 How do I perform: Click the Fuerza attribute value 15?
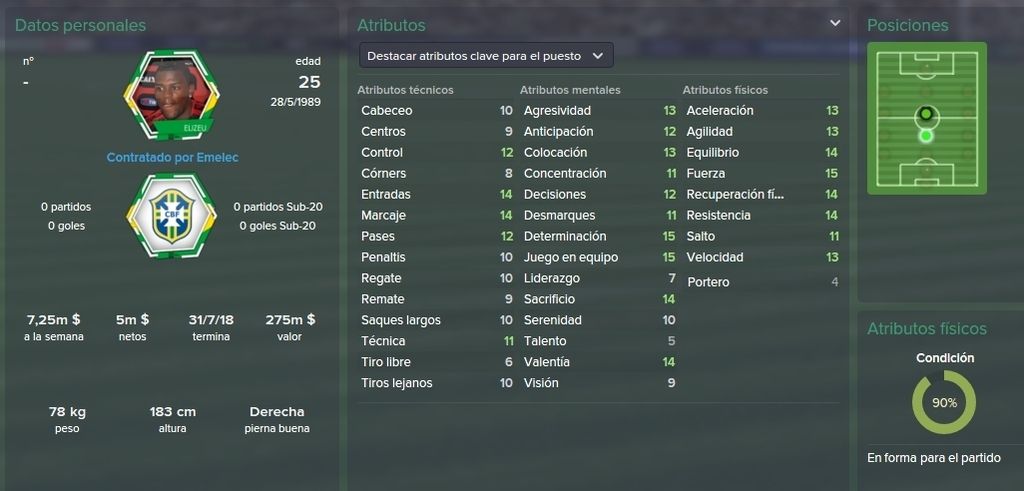tap(831, 174)
